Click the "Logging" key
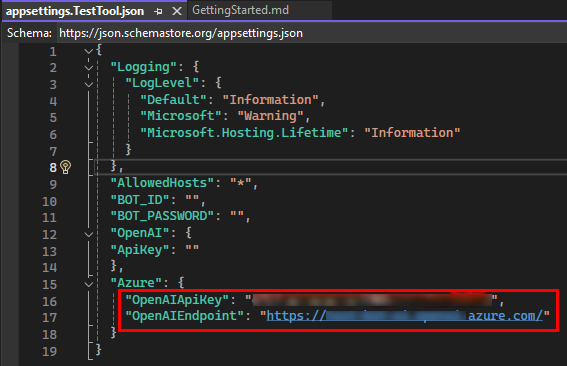Image resolution: width=567 pixels, height=366 pixels. 143,67
